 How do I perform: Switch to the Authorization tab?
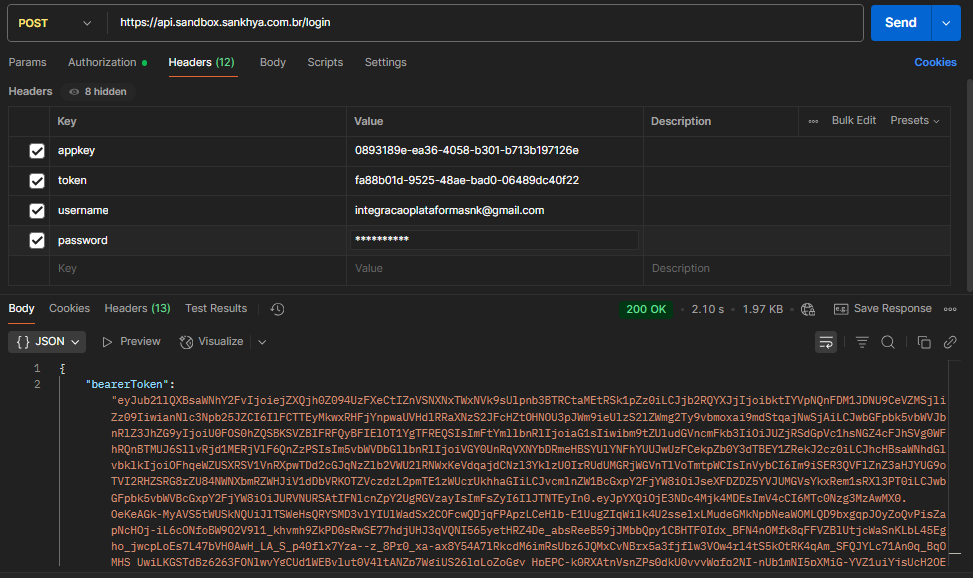(x=107, y=63)
